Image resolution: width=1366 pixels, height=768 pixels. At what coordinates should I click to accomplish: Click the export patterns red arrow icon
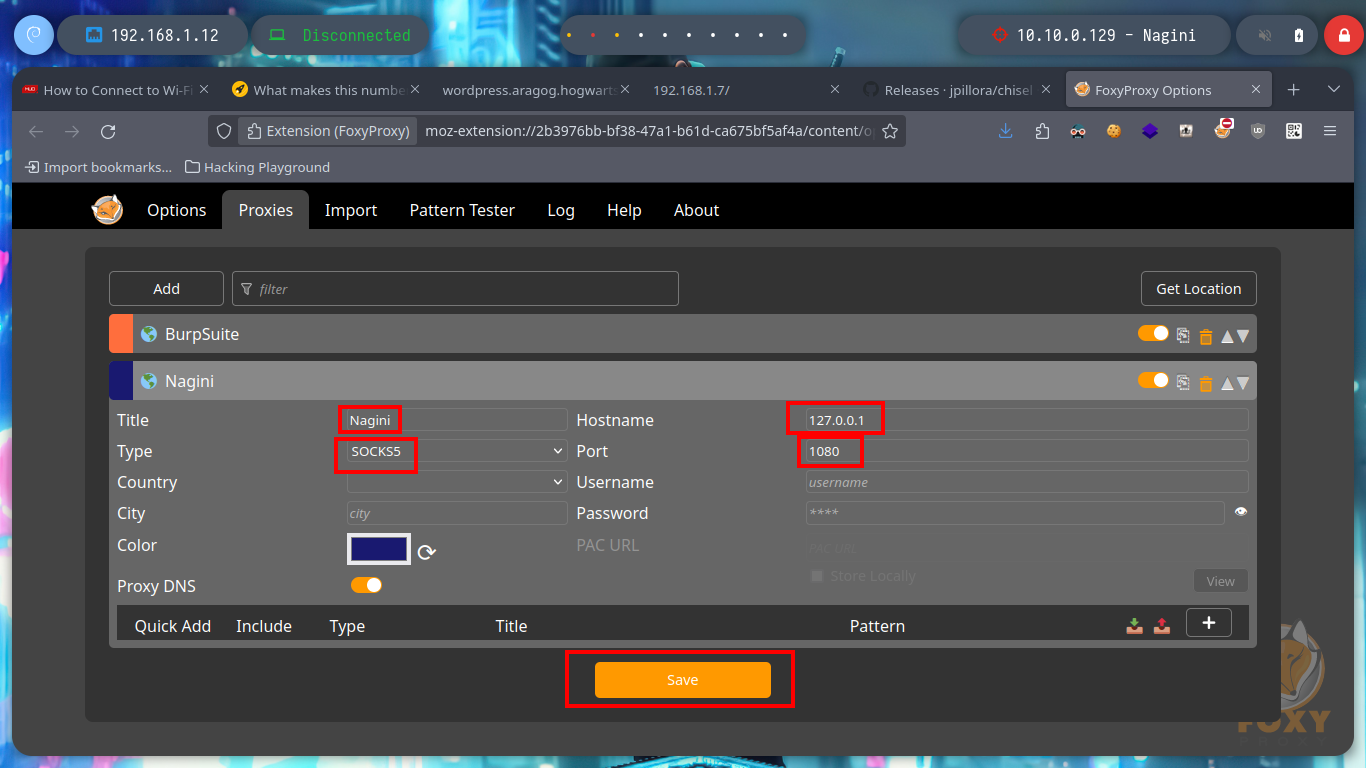(1162, 625)
